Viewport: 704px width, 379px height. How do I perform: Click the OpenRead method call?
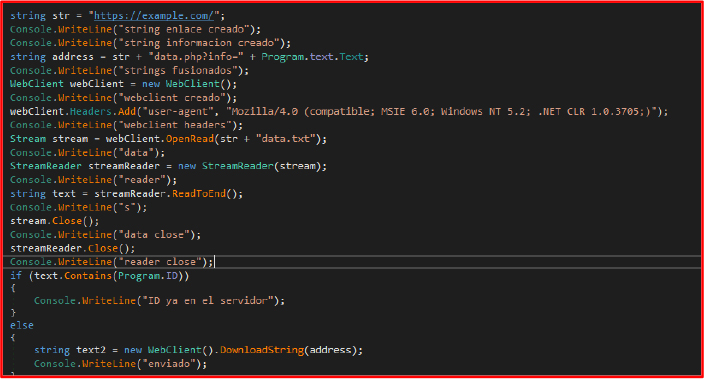pyautogui.click(x=190, y=139)
